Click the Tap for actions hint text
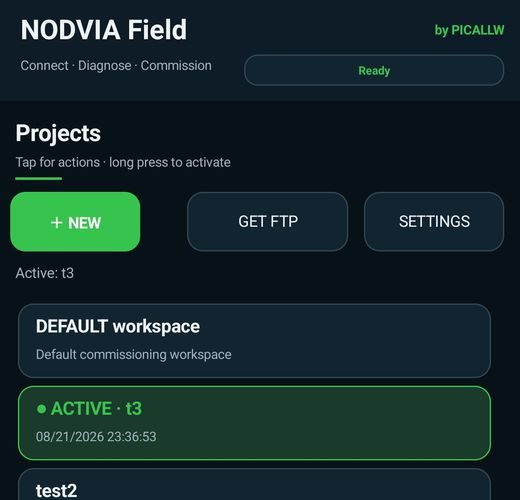520x500 pixels. click(x=123, y=162)
